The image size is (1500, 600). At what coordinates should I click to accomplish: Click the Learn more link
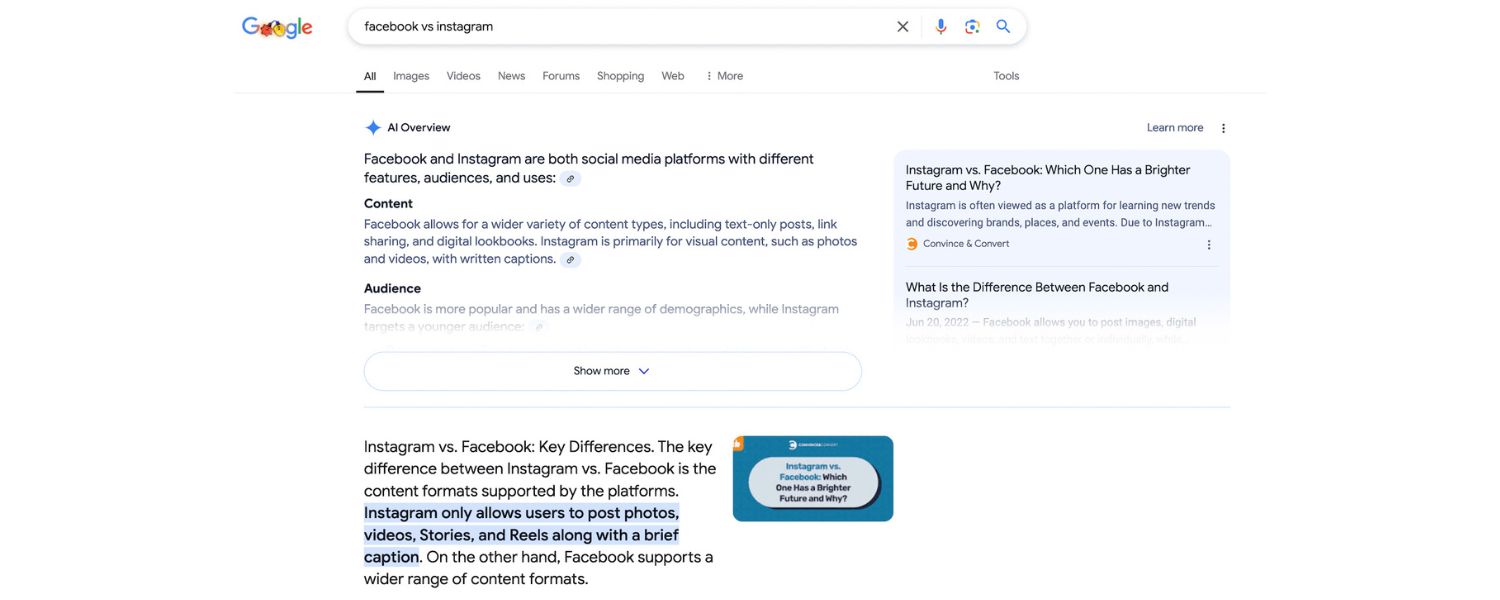1175,127
